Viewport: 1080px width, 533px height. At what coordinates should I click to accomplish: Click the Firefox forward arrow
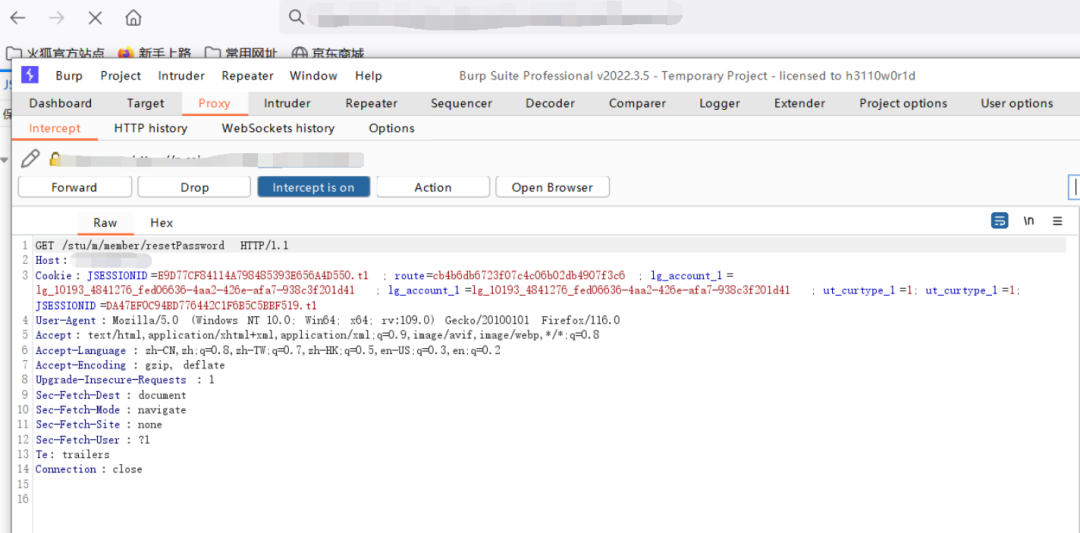click(x=56, y=17)
